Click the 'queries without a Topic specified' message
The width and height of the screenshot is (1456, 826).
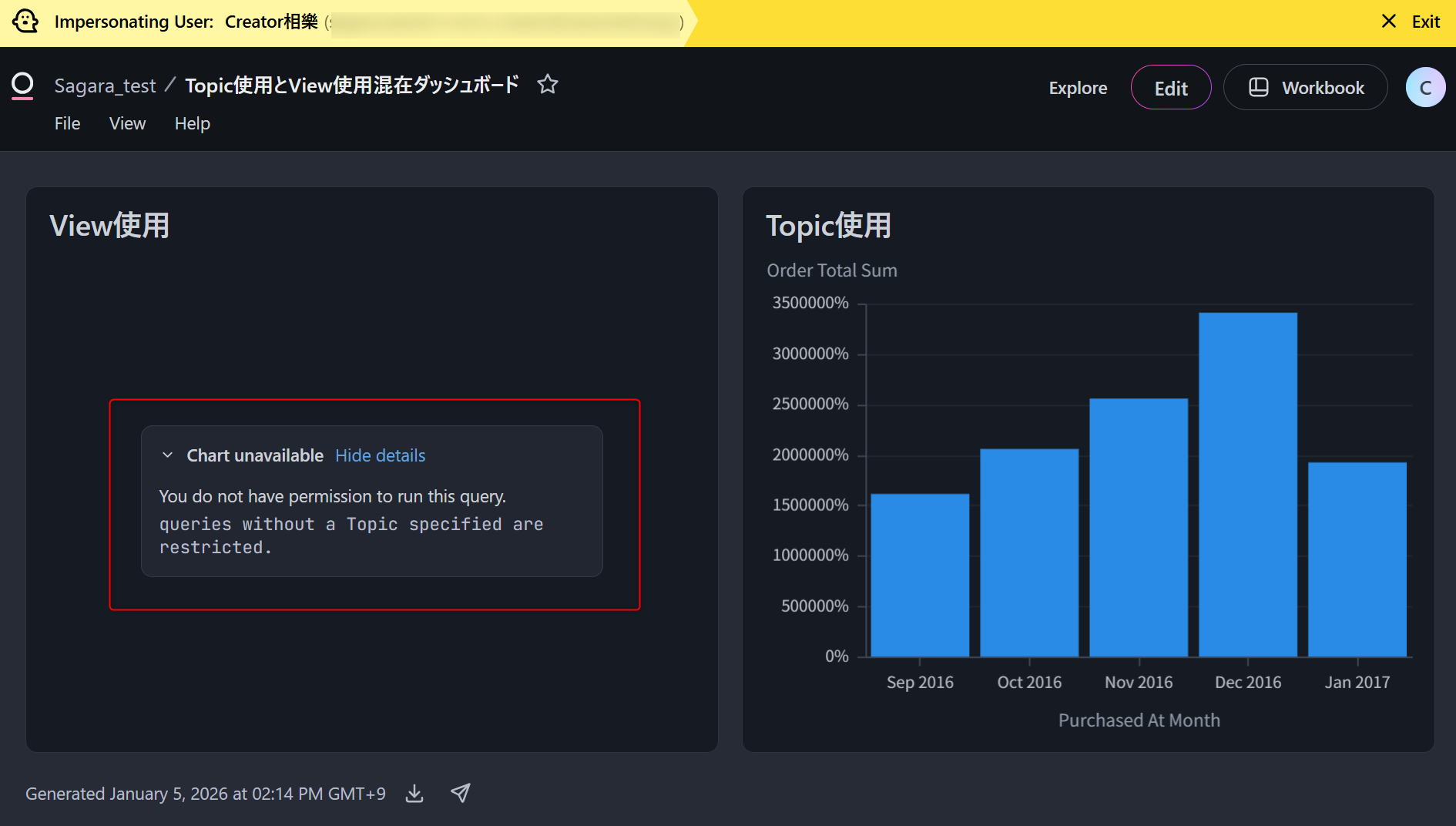coord(351,536)
